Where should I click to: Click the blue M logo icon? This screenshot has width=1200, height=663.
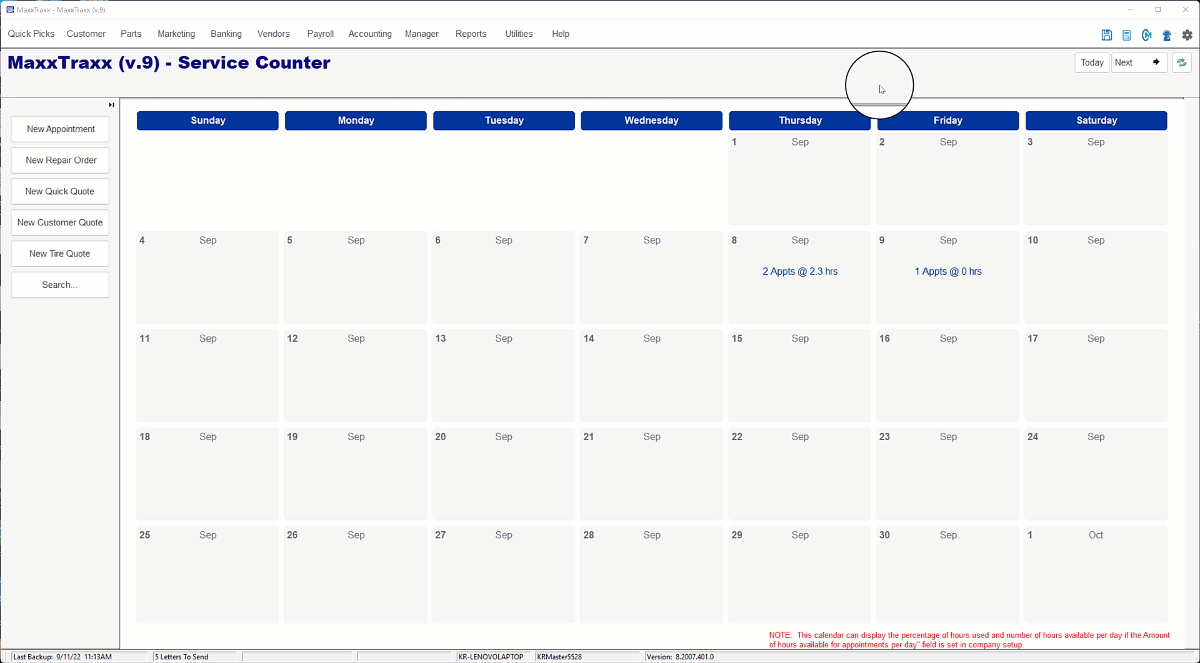point(1146,34)
